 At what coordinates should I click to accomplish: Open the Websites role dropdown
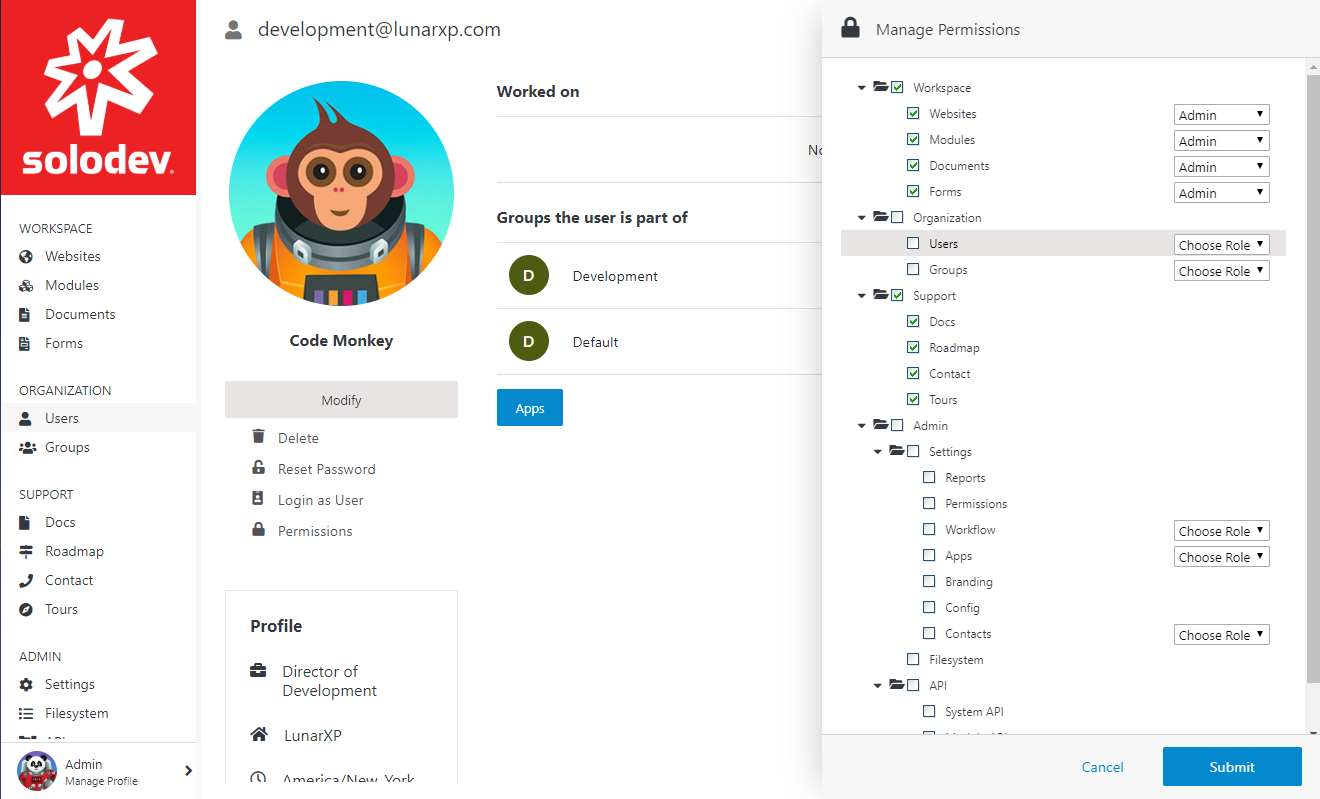[x=1221, y=115]
